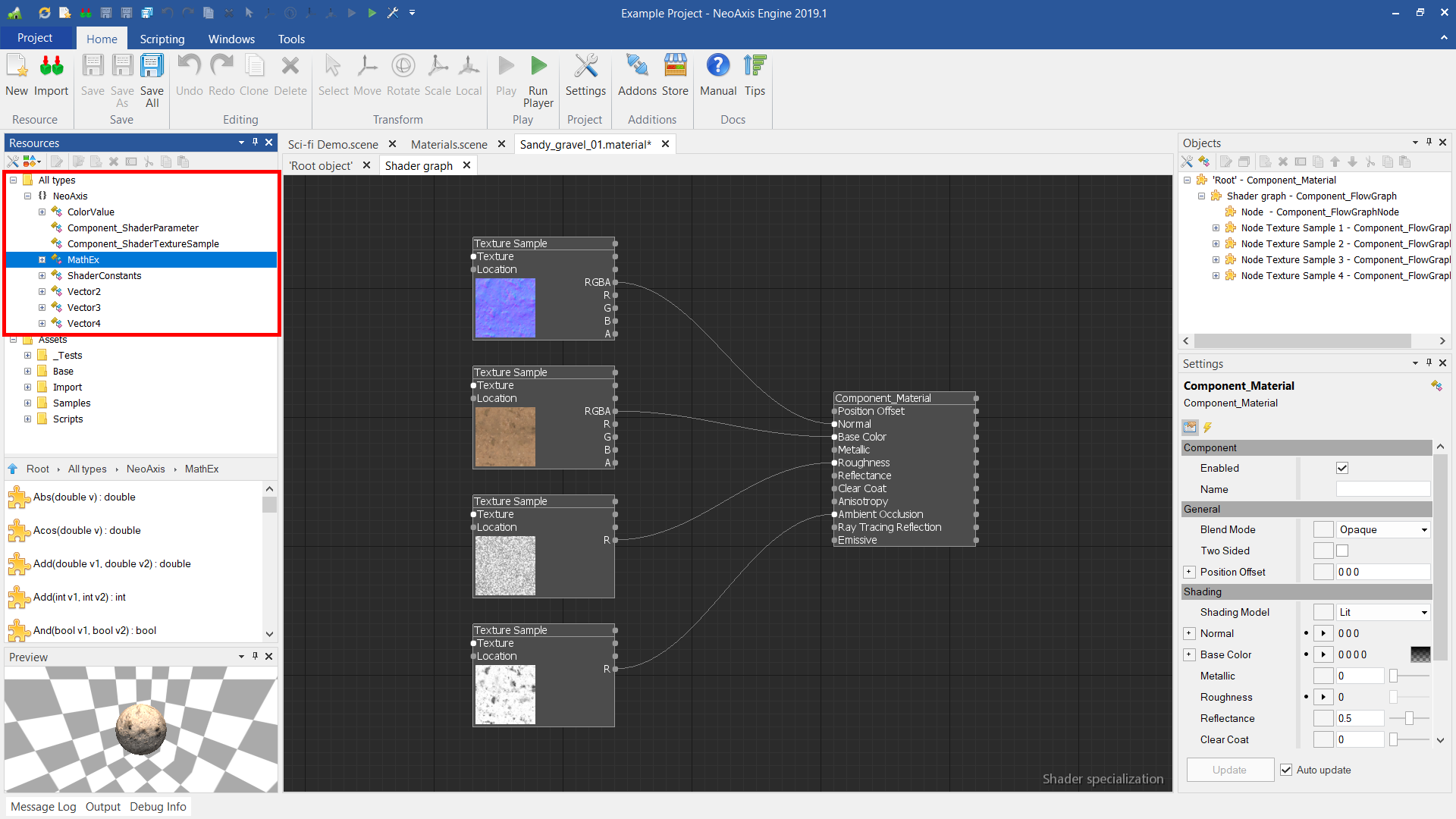
Task: Switch to the Materials.scene tab
Action: click(x=449, y=144)
